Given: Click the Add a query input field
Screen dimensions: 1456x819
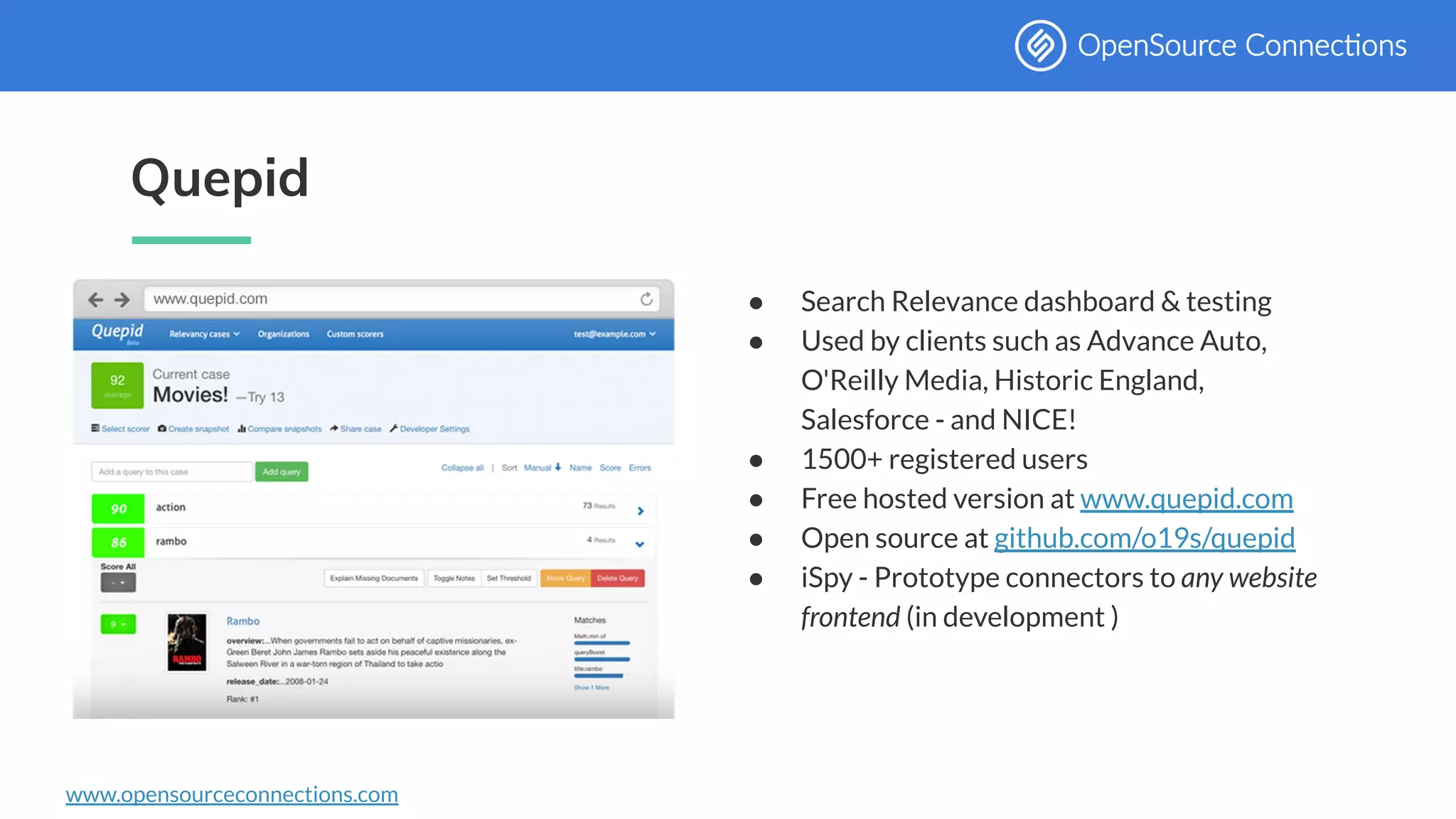Looking at the screenshot, I should pos(172,471).
